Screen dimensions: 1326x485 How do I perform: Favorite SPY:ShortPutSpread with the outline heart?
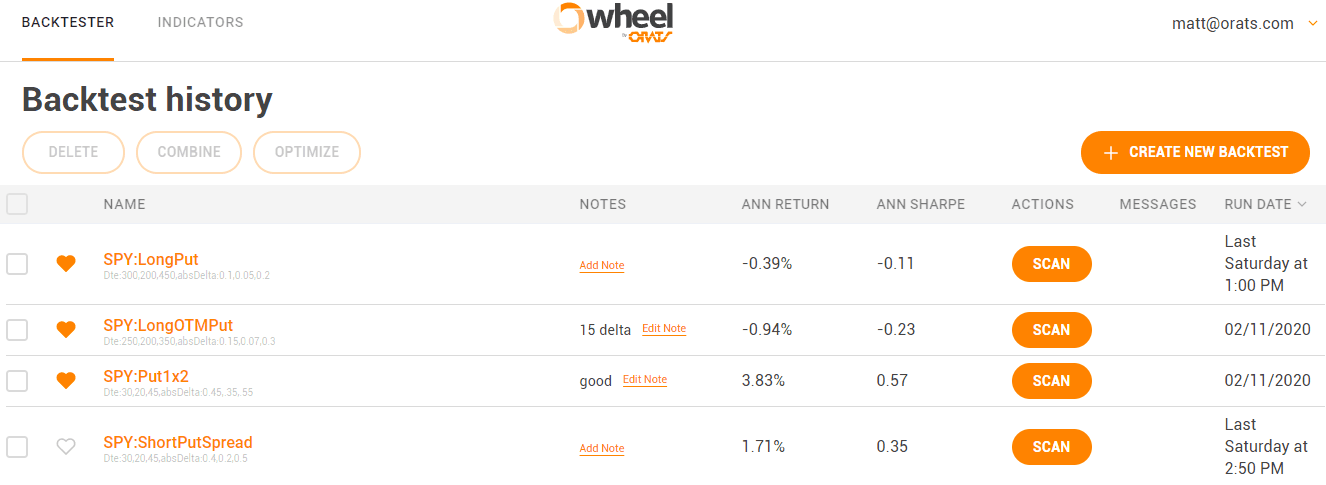pyautogui.click(x=66, y=447)
